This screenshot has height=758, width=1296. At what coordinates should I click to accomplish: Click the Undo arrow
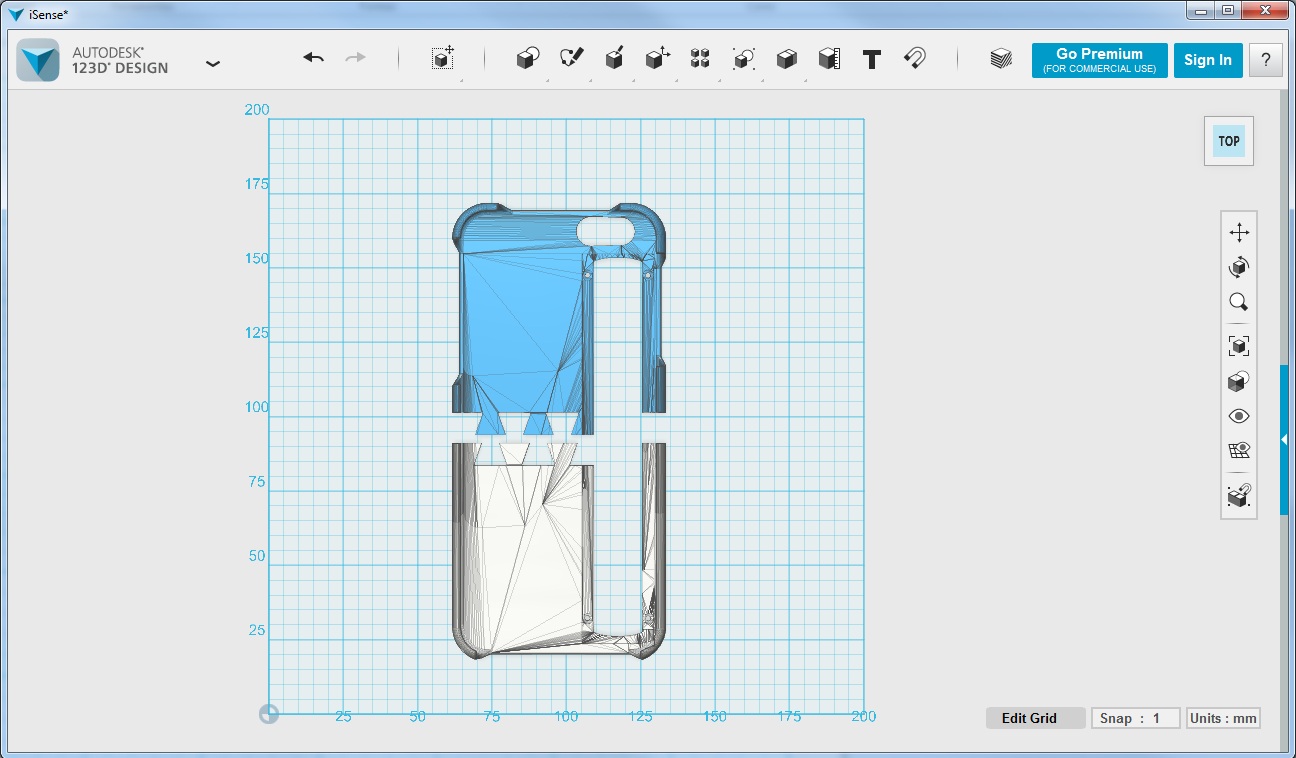[x=314, y=58]
